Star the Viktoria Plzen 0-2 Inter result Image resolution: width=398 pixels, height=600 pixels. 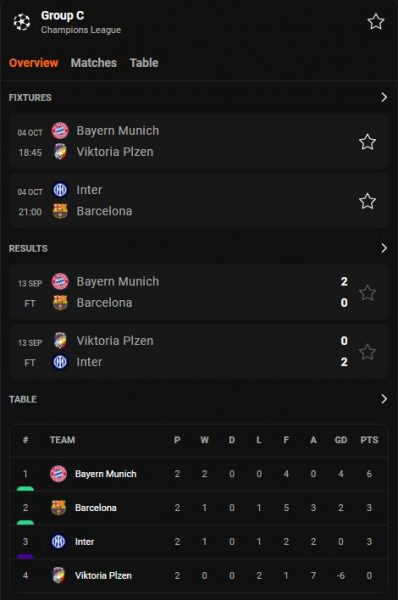pyautogui.click(x=367, y=352)
